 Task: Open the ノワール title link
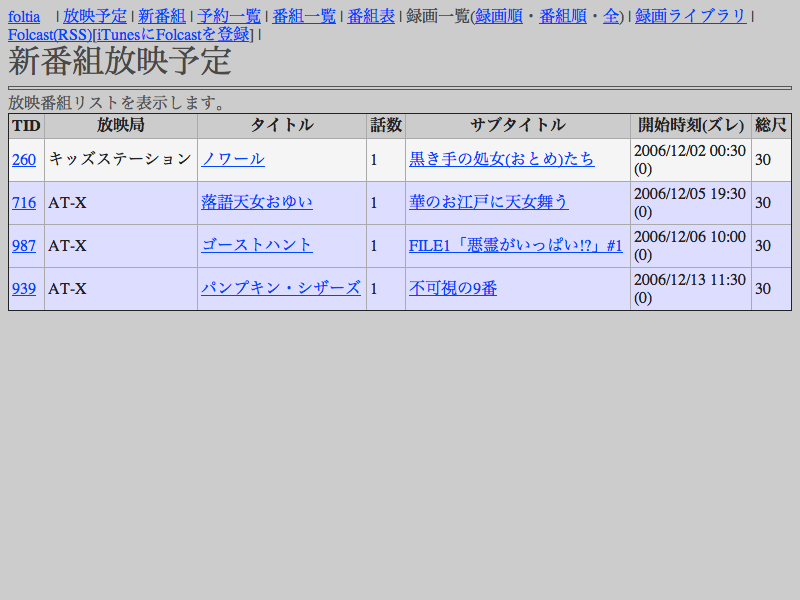pyautogui.click(x=233, y=160)
